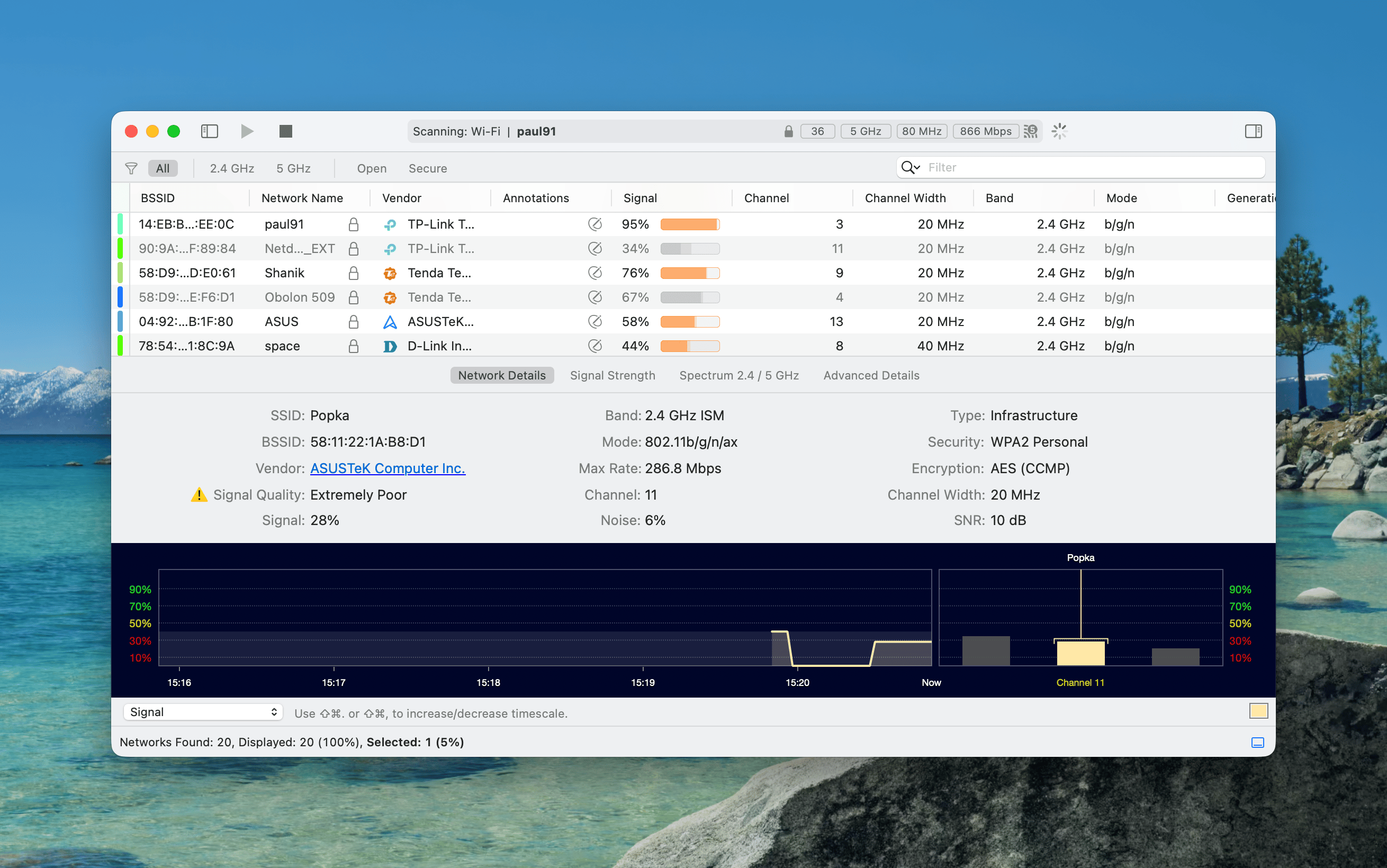
Task: Enable the 2.4 GHz band filter
Action: [x=232, y=168]
